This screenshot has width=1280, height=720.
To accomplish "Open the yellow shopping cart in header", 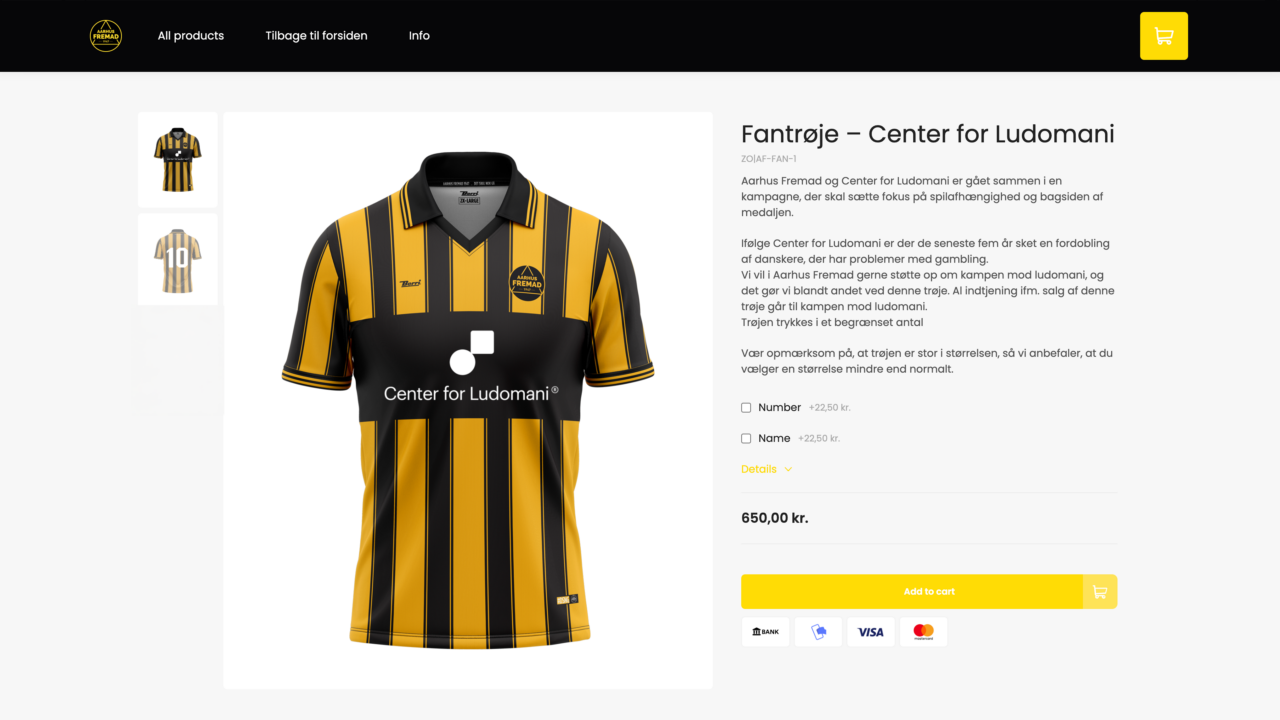I will point(1164,36).
